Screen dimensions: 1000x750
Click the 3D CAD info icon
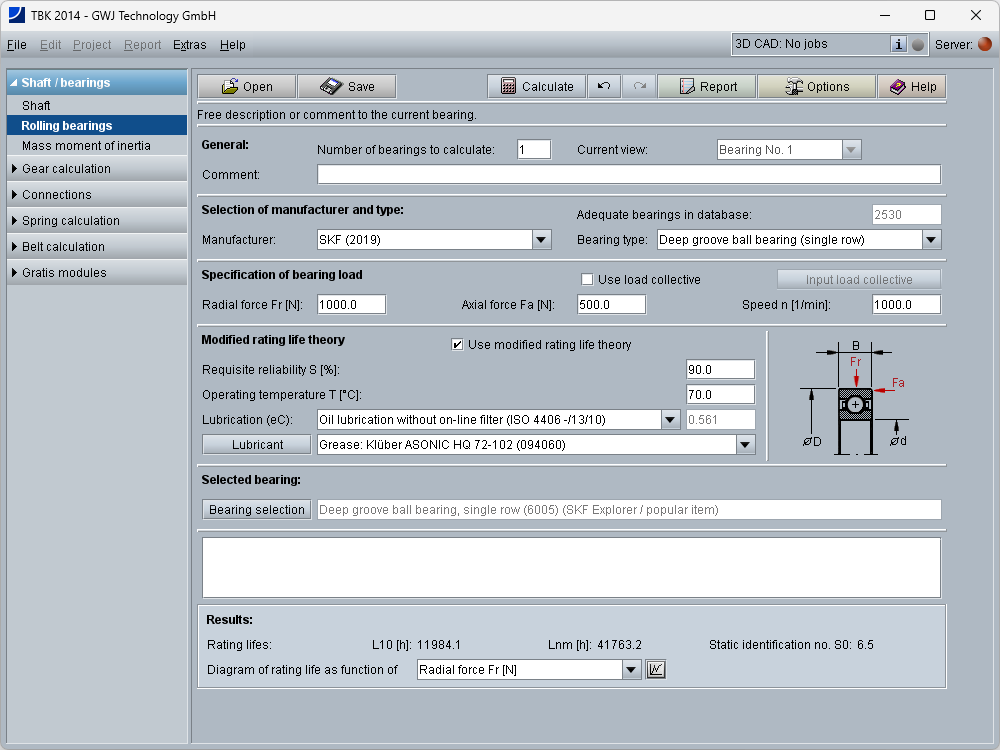point(898,44)
